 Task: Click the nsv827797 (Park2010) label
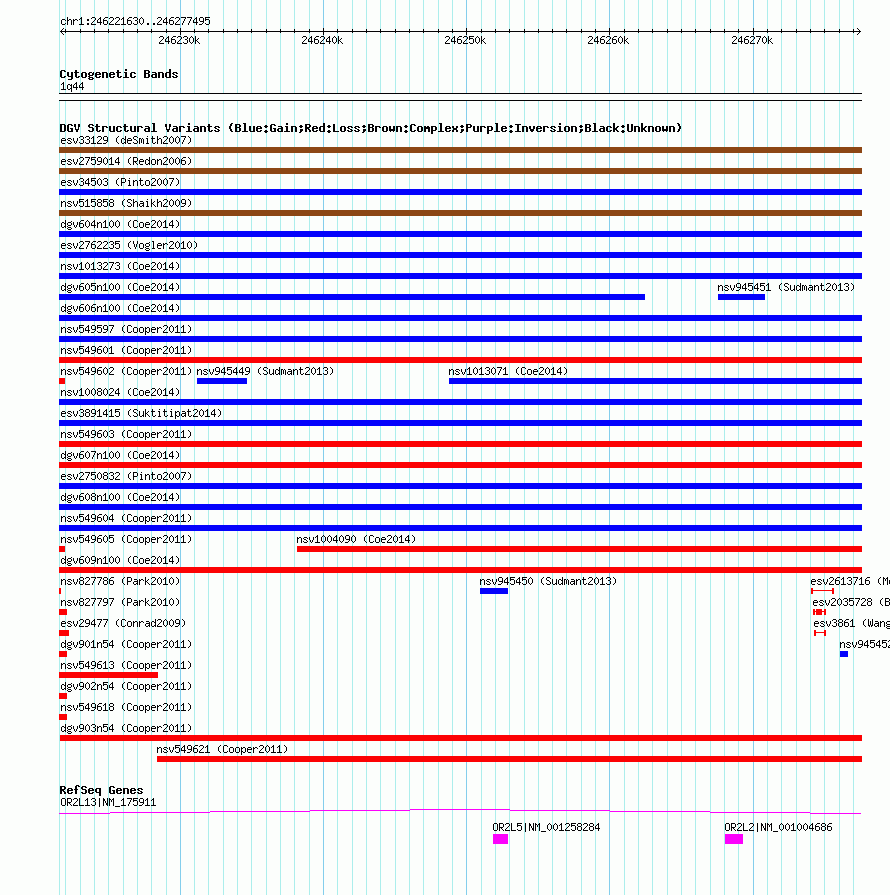point(120,602)
